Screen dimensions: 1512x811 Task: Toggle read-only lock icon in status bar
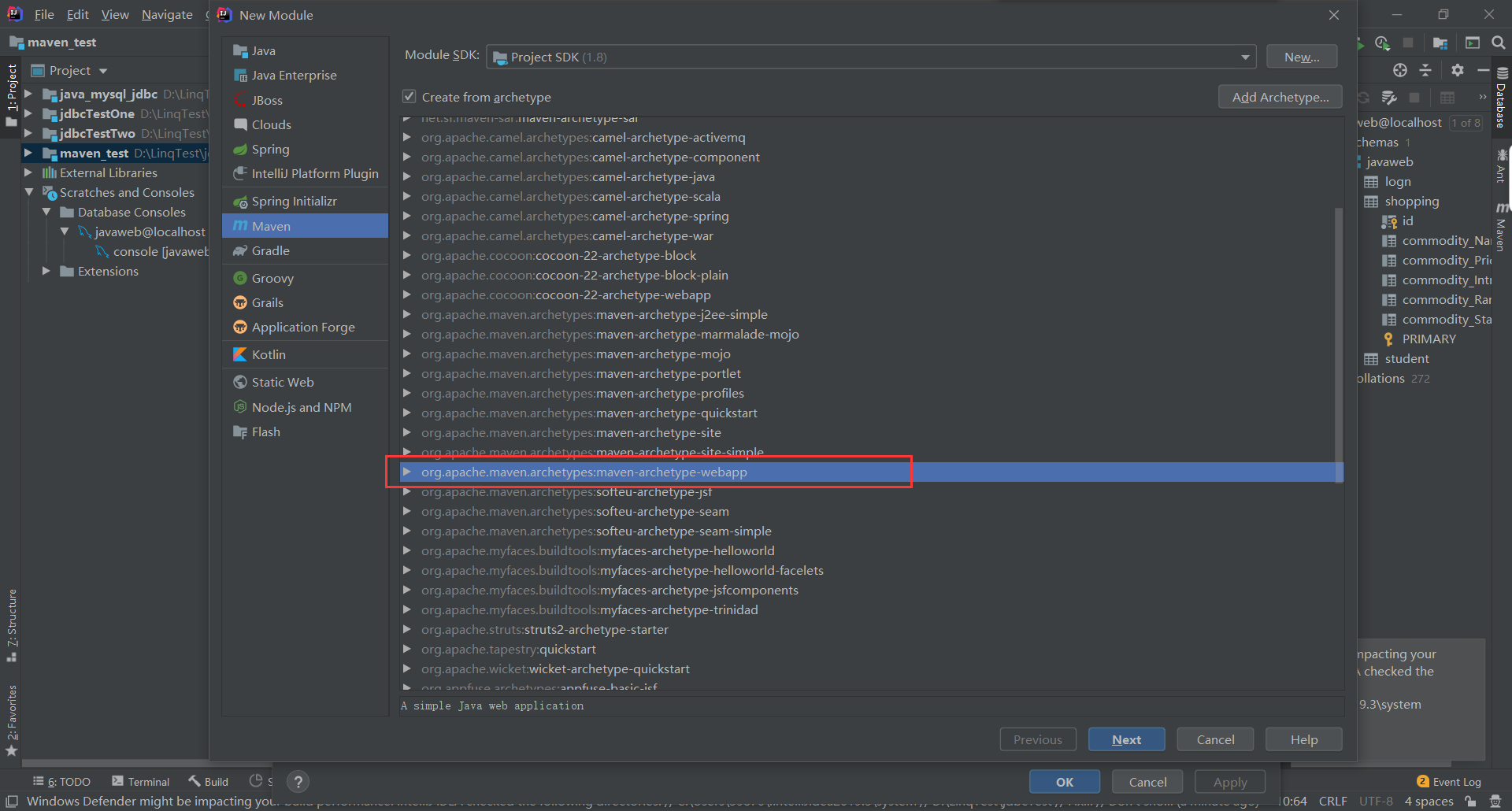click(x=1470, y=802)
